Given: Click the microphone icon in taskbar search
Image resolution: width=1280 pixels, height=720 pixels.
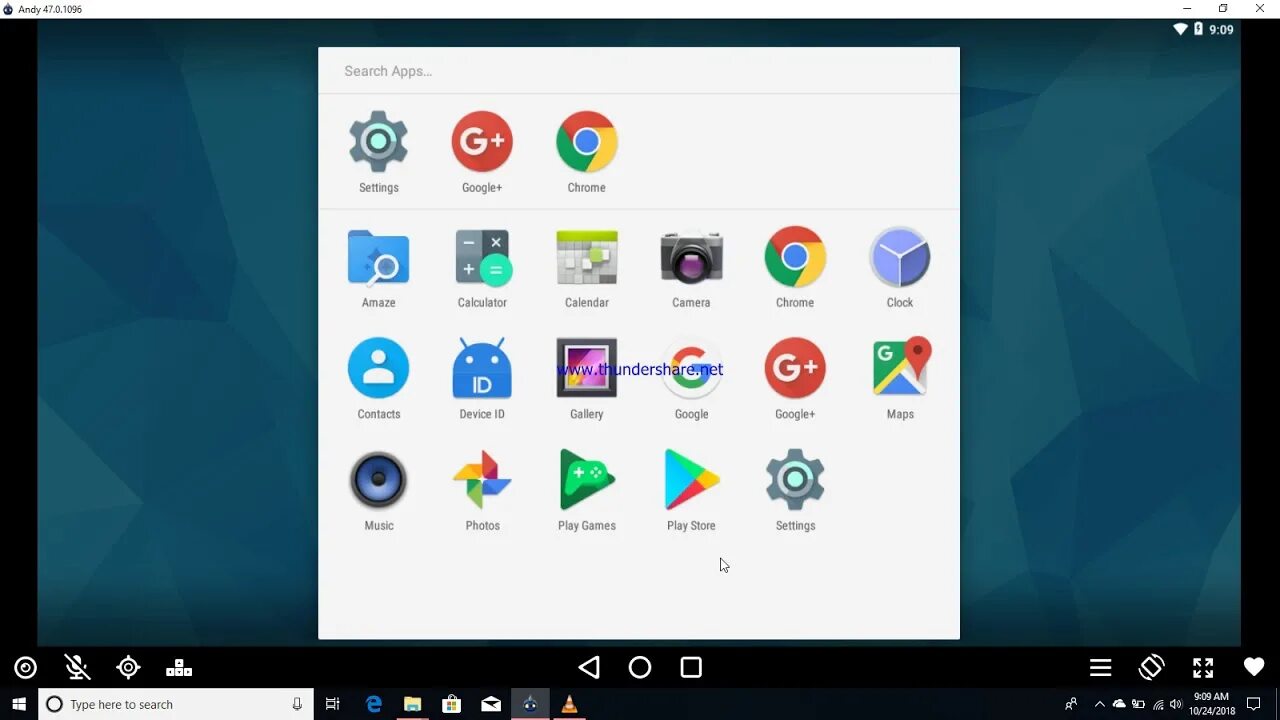Looking at the screenshot, I should (297, 704).
